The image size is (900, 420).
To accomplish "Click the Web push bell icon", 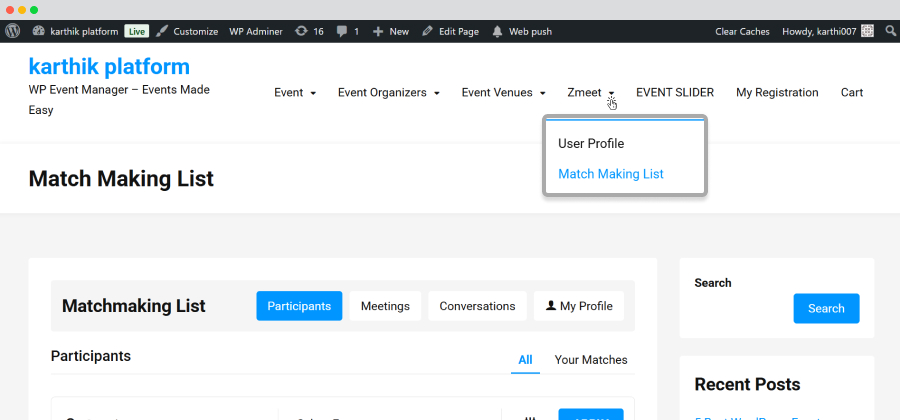I will [x=498, y=32].
